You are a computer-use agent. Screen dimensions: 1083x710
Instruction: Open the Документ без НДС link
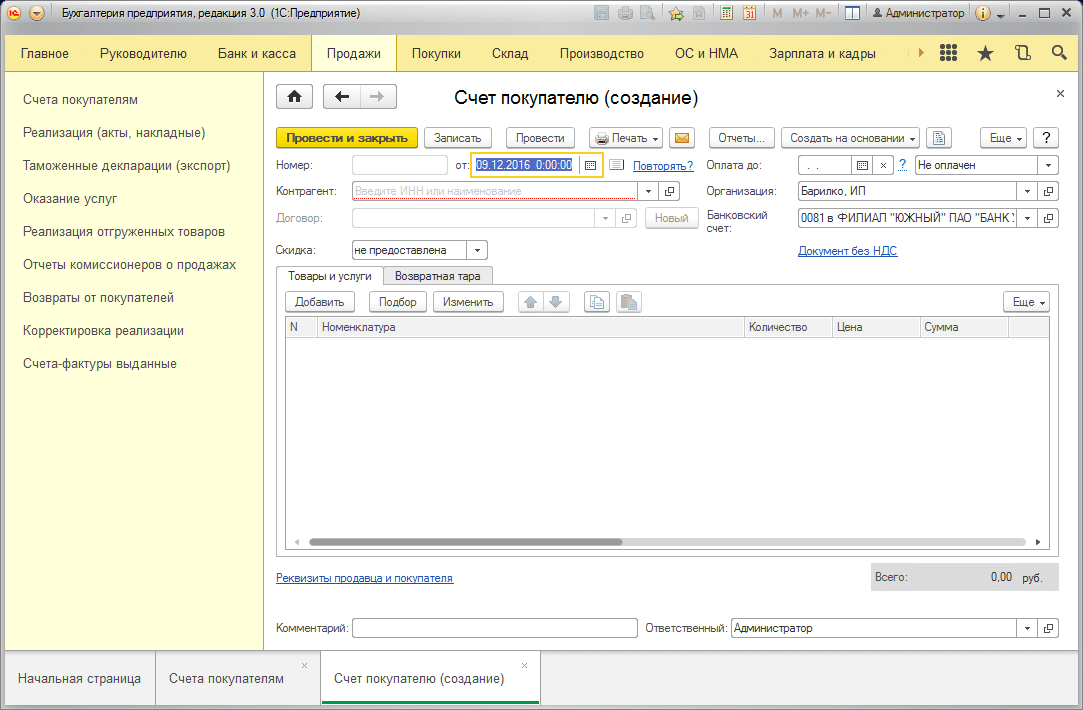point(847,251)
